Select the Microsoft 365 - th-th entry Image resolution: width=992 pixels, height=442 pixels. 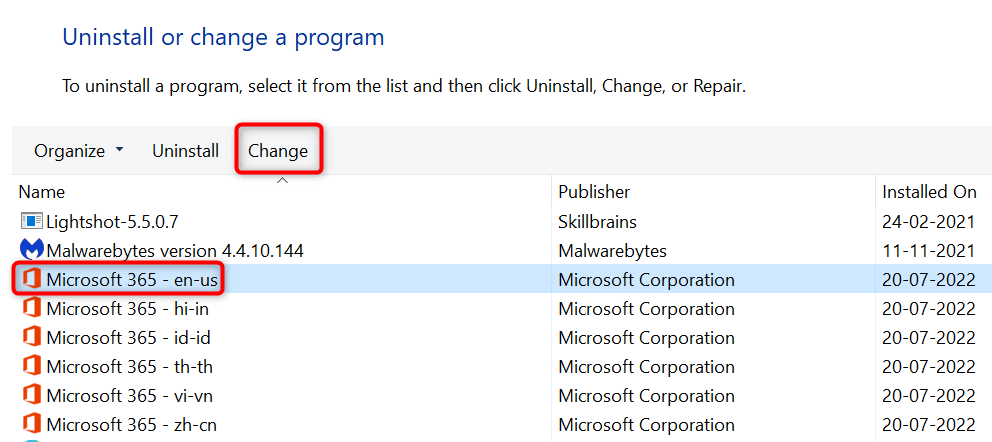point(129,366)
